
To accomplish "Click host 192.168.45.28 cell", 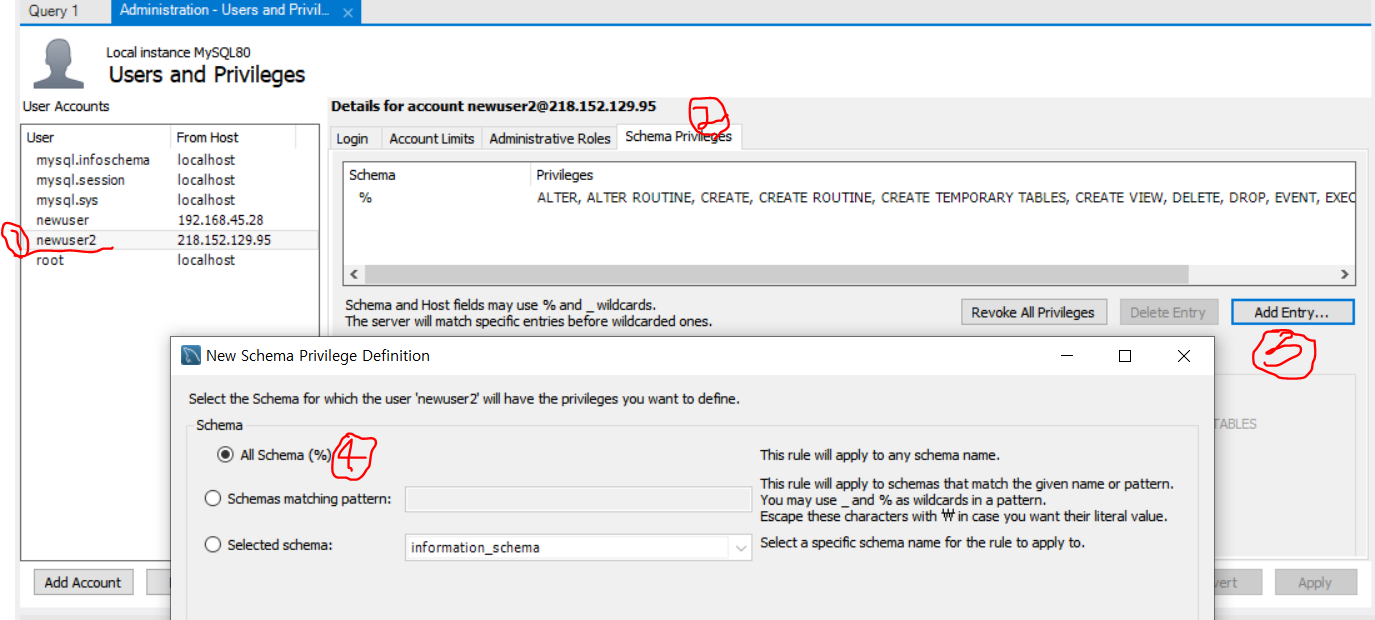I will pos(220,220).
